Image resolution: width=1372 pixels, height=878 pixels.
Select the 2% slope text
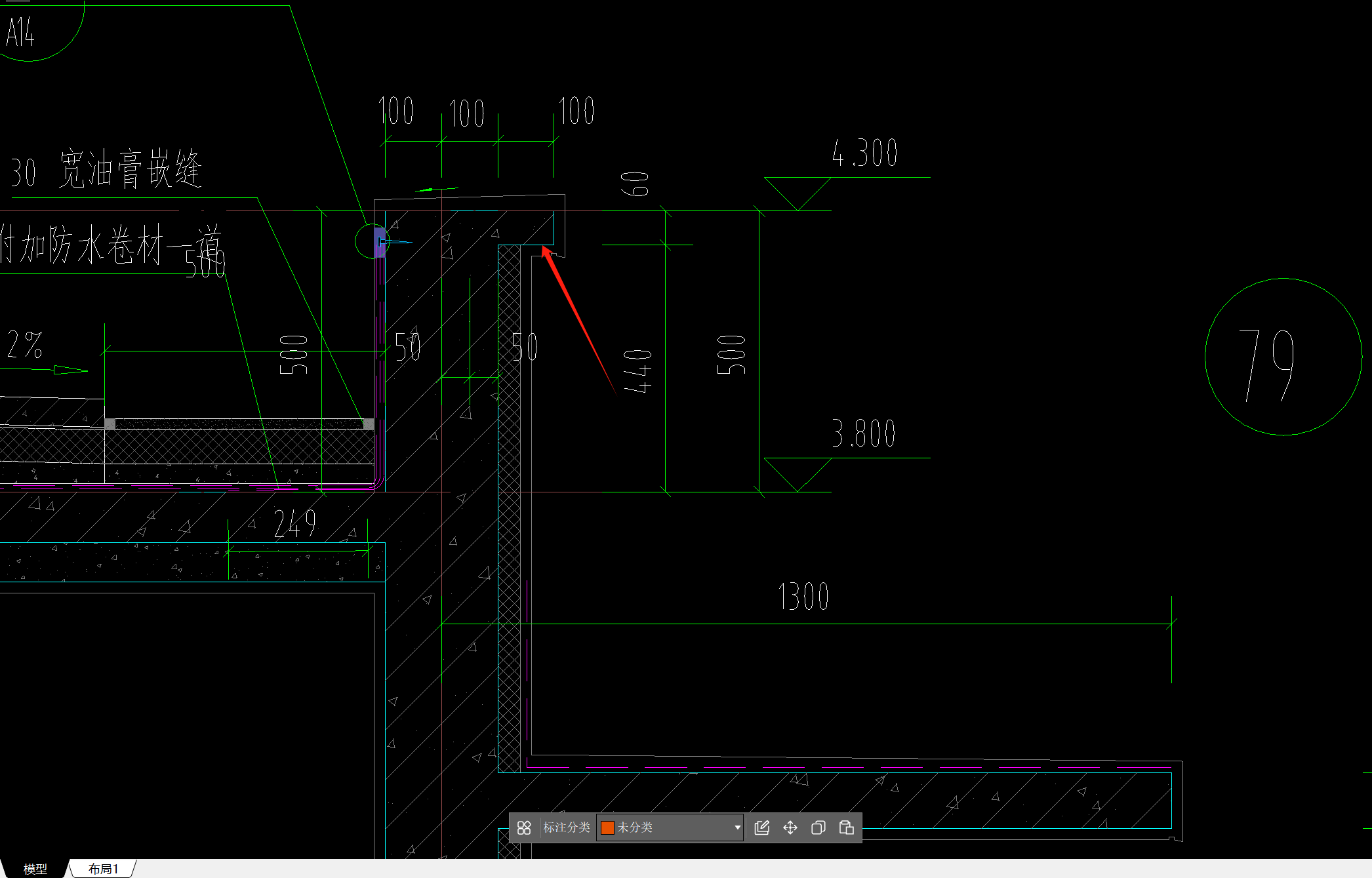click(25, 344)
